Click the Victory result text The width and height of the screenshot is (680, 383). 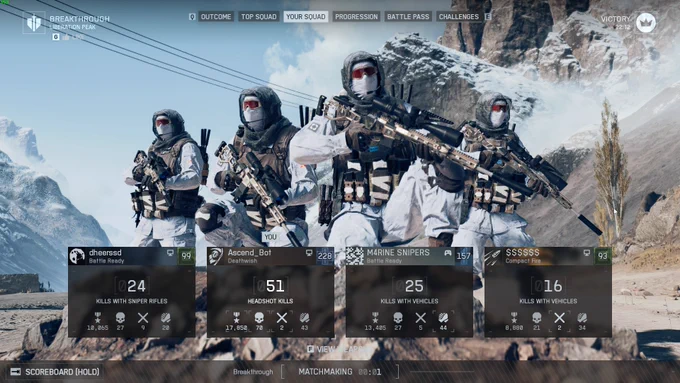615,19
